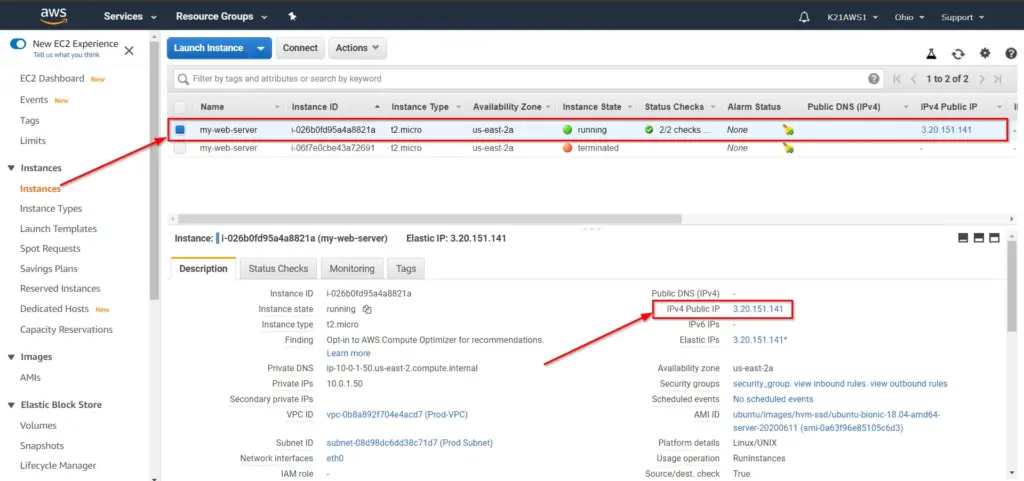Go to the last page of results
The width and height of the screenshot is (1024, 481).
point(998,79)
